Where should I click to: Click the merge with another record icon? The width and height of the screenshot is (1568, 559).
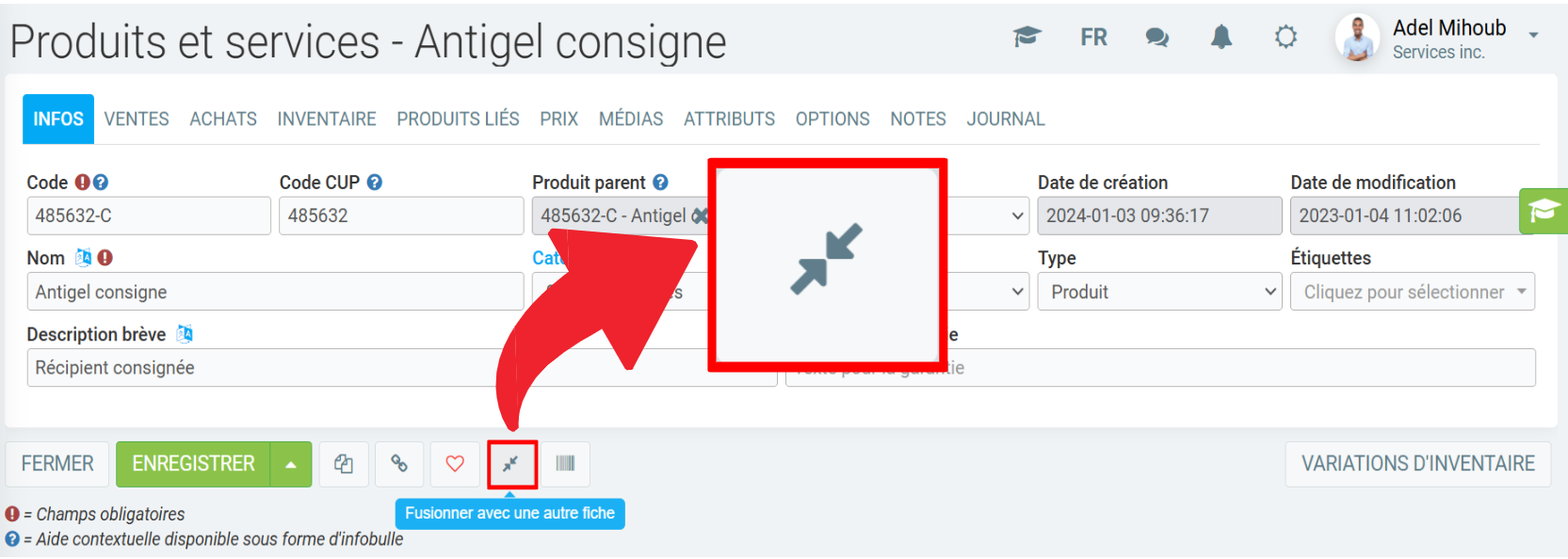511,464
